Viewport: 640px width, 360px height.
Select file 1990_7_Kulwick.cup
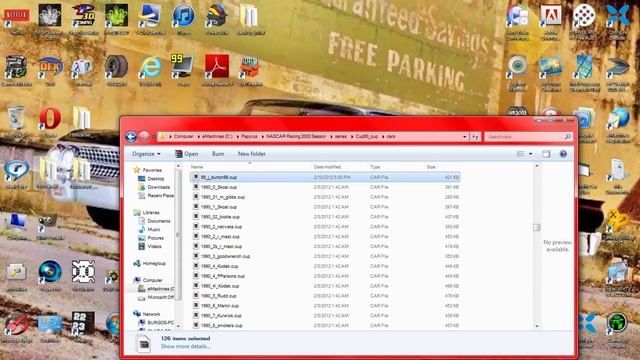coord(221,316)
